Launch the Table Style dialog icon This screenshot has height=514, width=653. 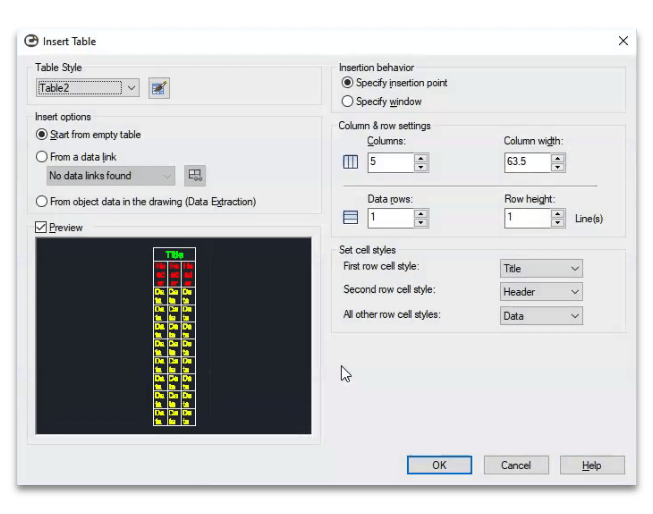pos(159,88)
